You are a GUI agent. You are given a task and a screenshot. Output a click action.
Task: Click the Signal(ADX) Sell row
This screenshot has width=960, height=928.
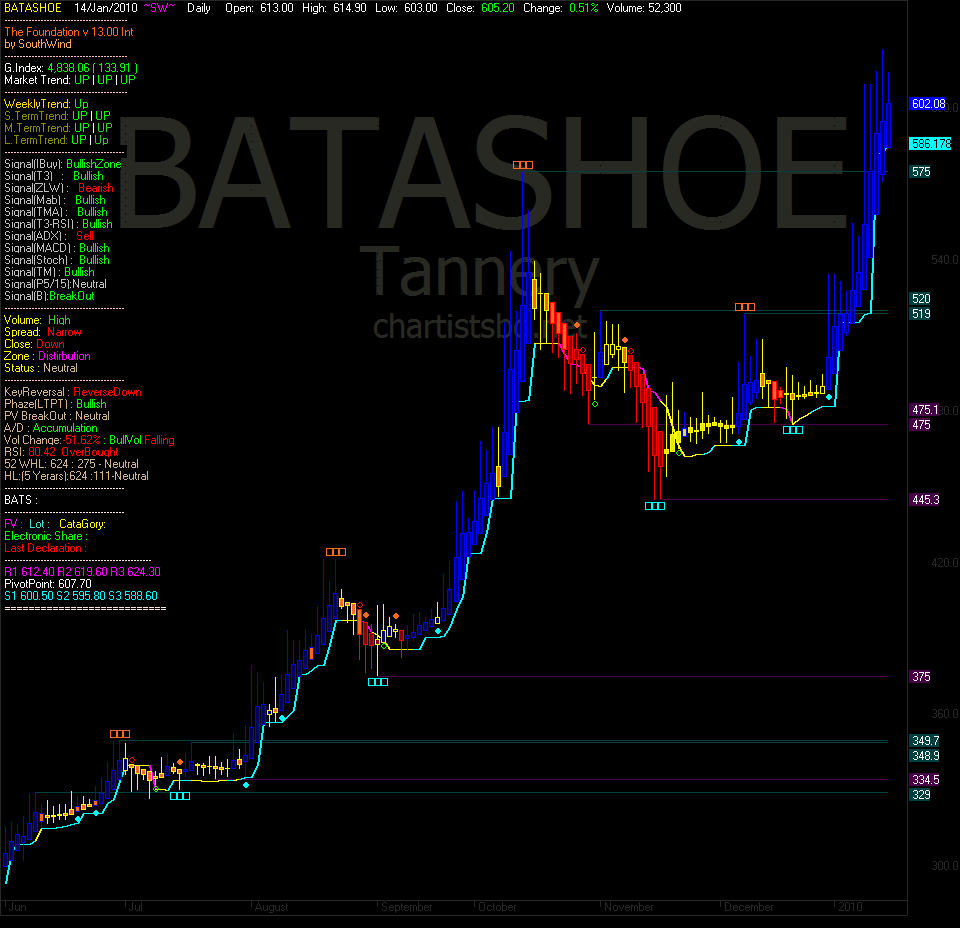pyautogui.click(x=49, y=236)
